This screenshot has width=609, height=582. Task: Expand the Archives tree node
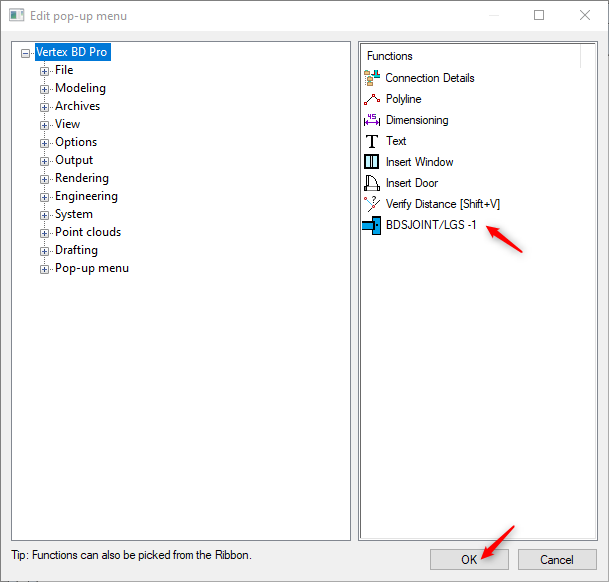(44, 107)
